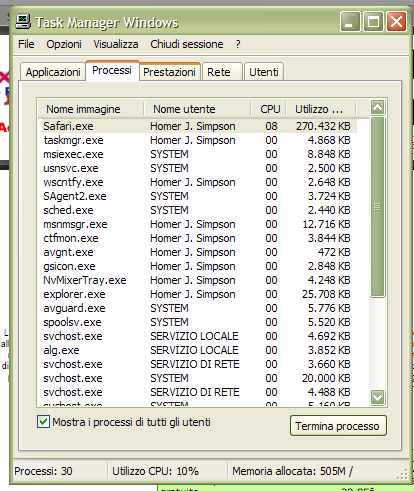
Task: Open the Rete tab
Action: click(222, 72)
